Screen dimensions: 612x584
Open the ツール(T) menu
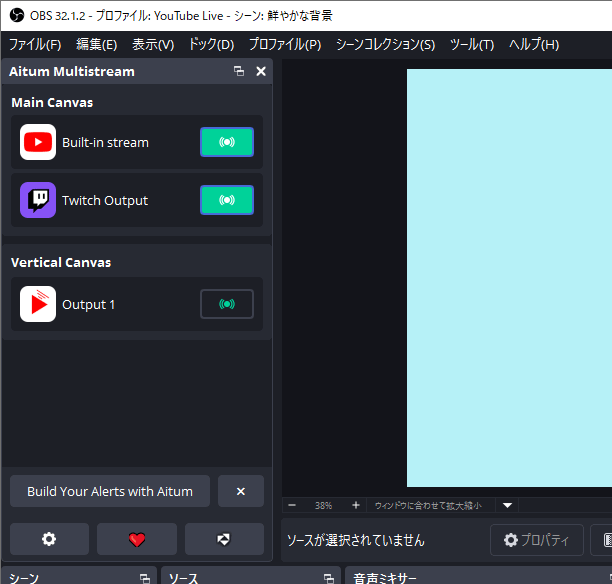[472, 45]
